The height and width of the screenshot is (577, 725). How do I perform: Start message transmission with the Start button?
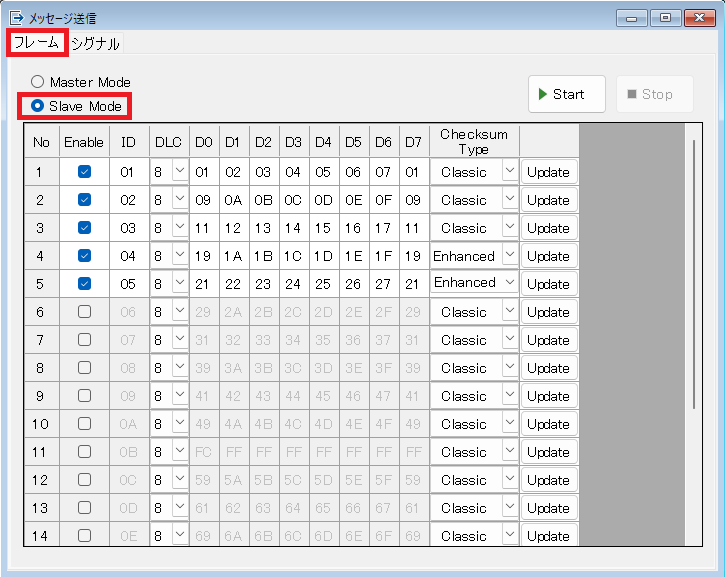click(x=567, y=94)
